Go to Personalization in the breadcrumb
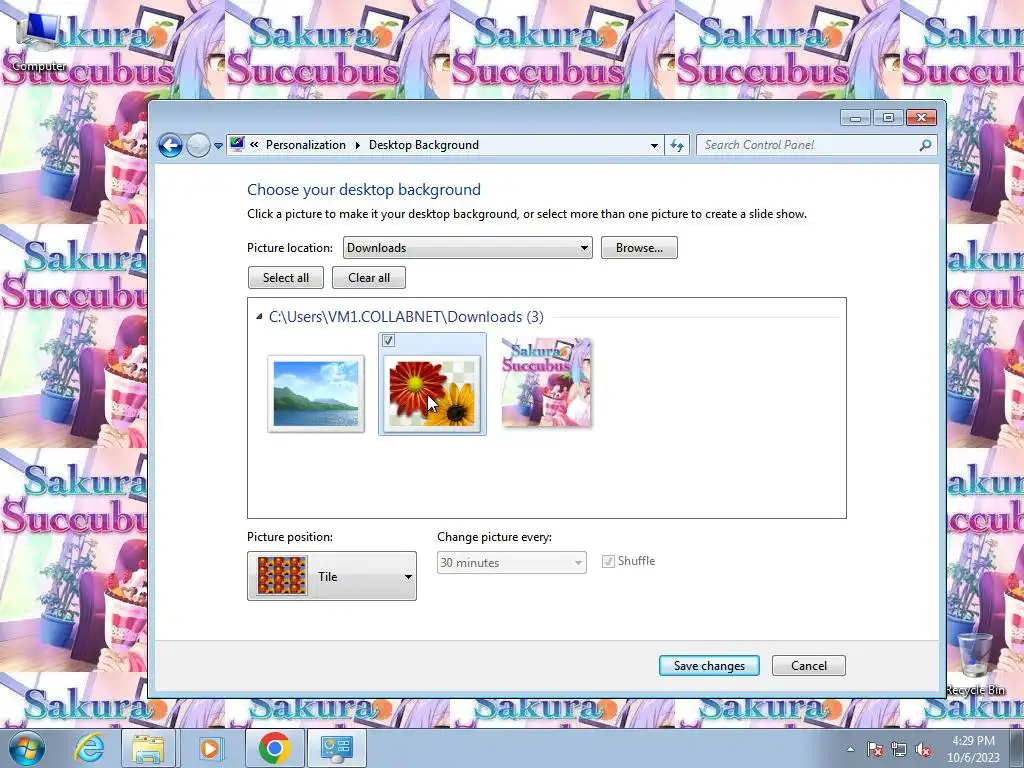 [x=306, y=145]
